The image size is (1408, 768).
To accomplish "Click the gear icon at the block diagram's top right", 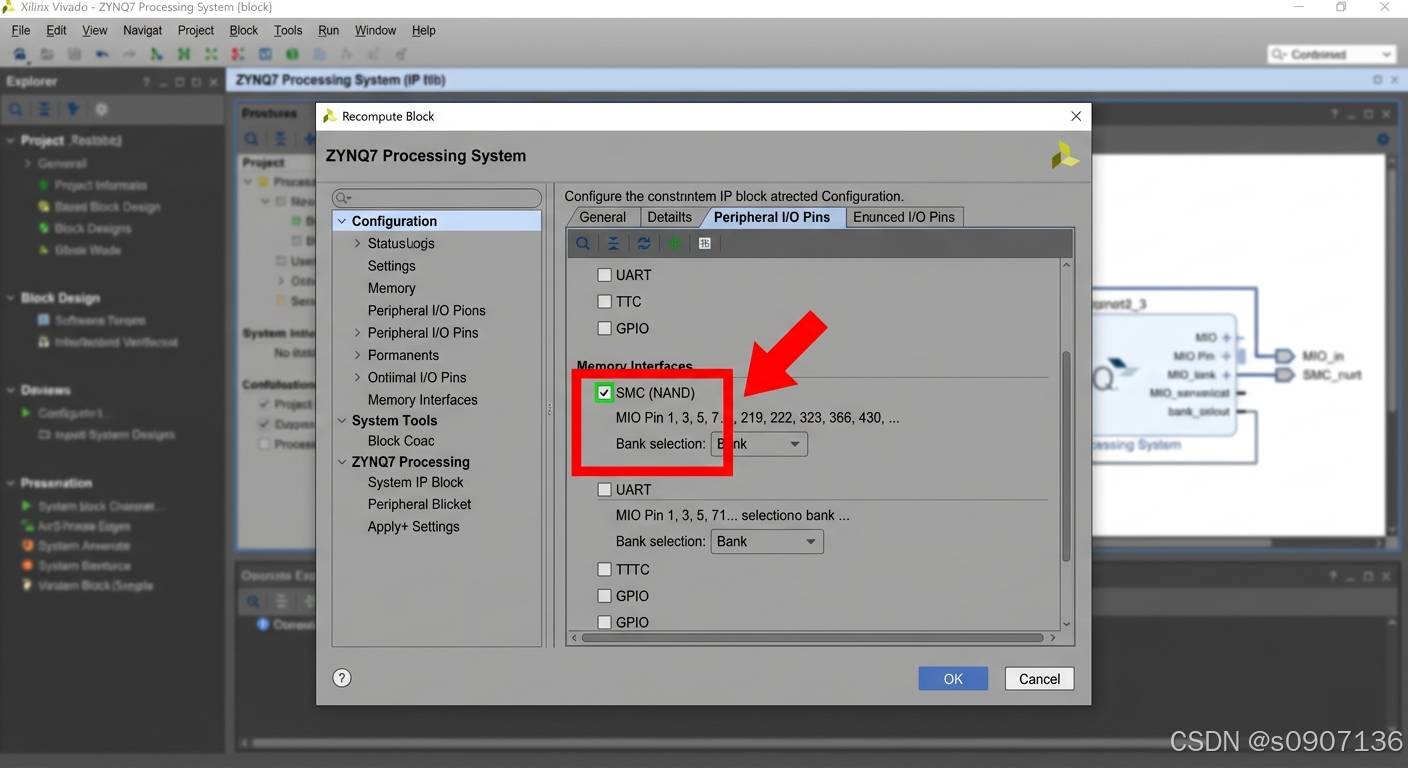I will (x=1383, y=139).
